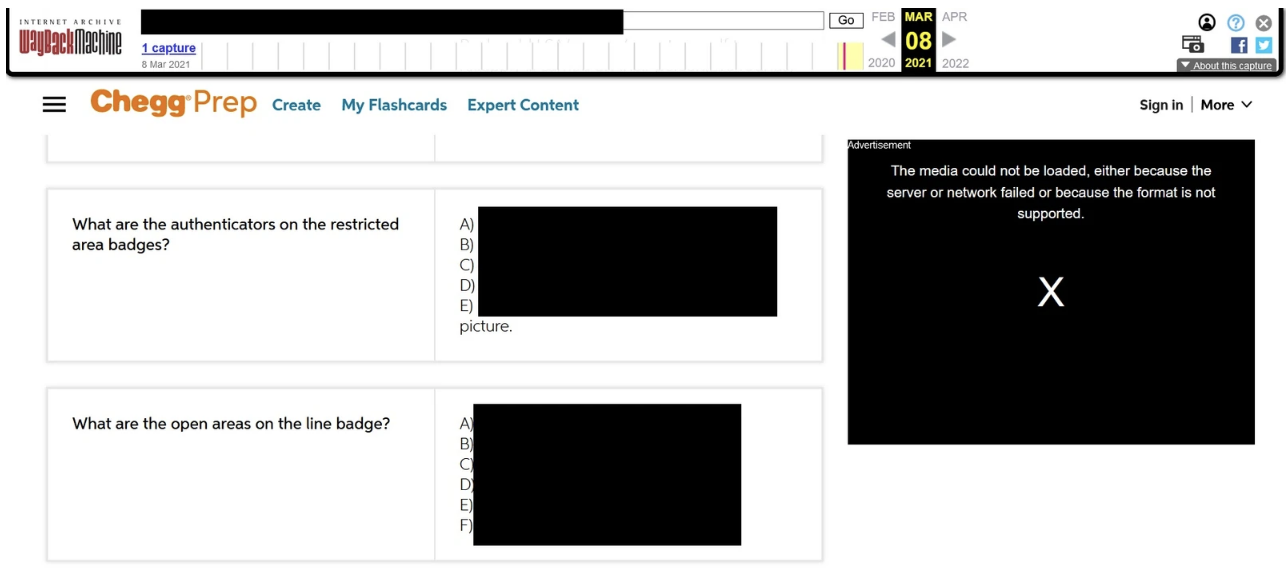Go to the next capture arrow
This screenshot has width=1288, height=576.
(949, 40)
